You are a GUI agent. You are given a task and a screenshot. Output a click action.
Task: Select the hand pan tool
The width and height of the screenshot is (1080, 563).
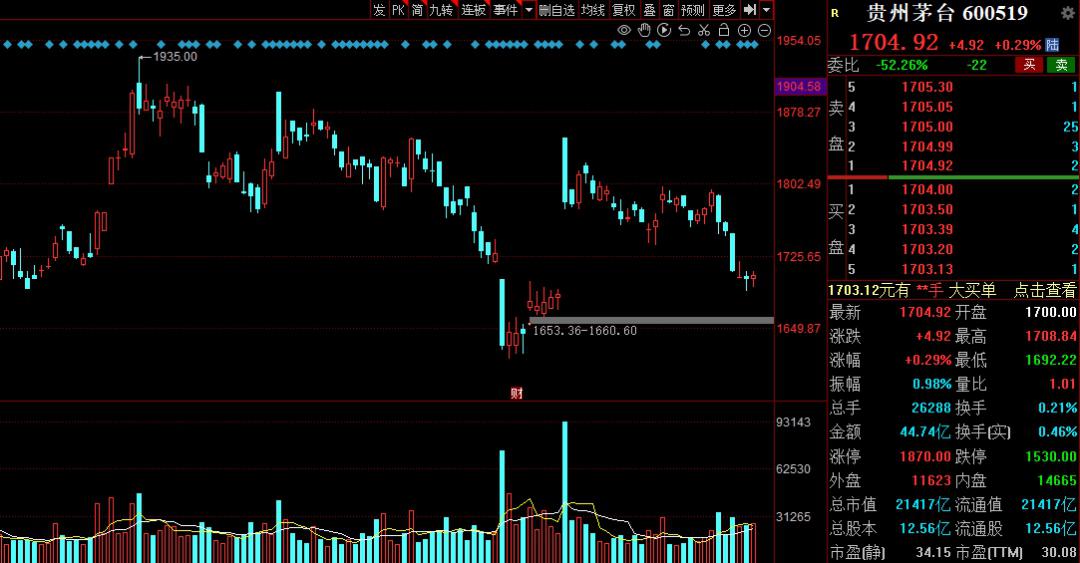tap(644, 30)
